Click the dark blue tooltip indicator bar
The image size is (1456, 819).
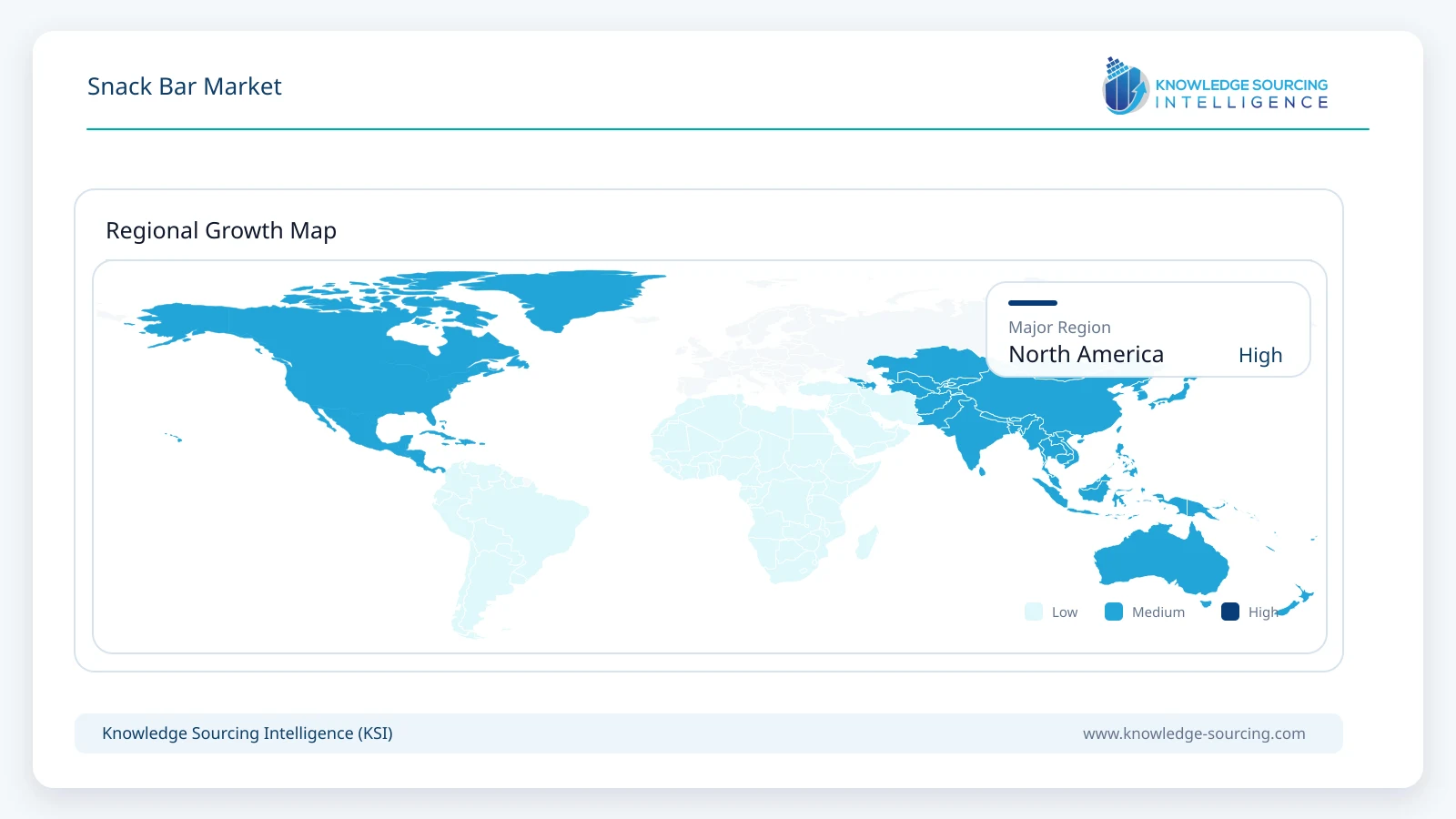[1033, 303]
